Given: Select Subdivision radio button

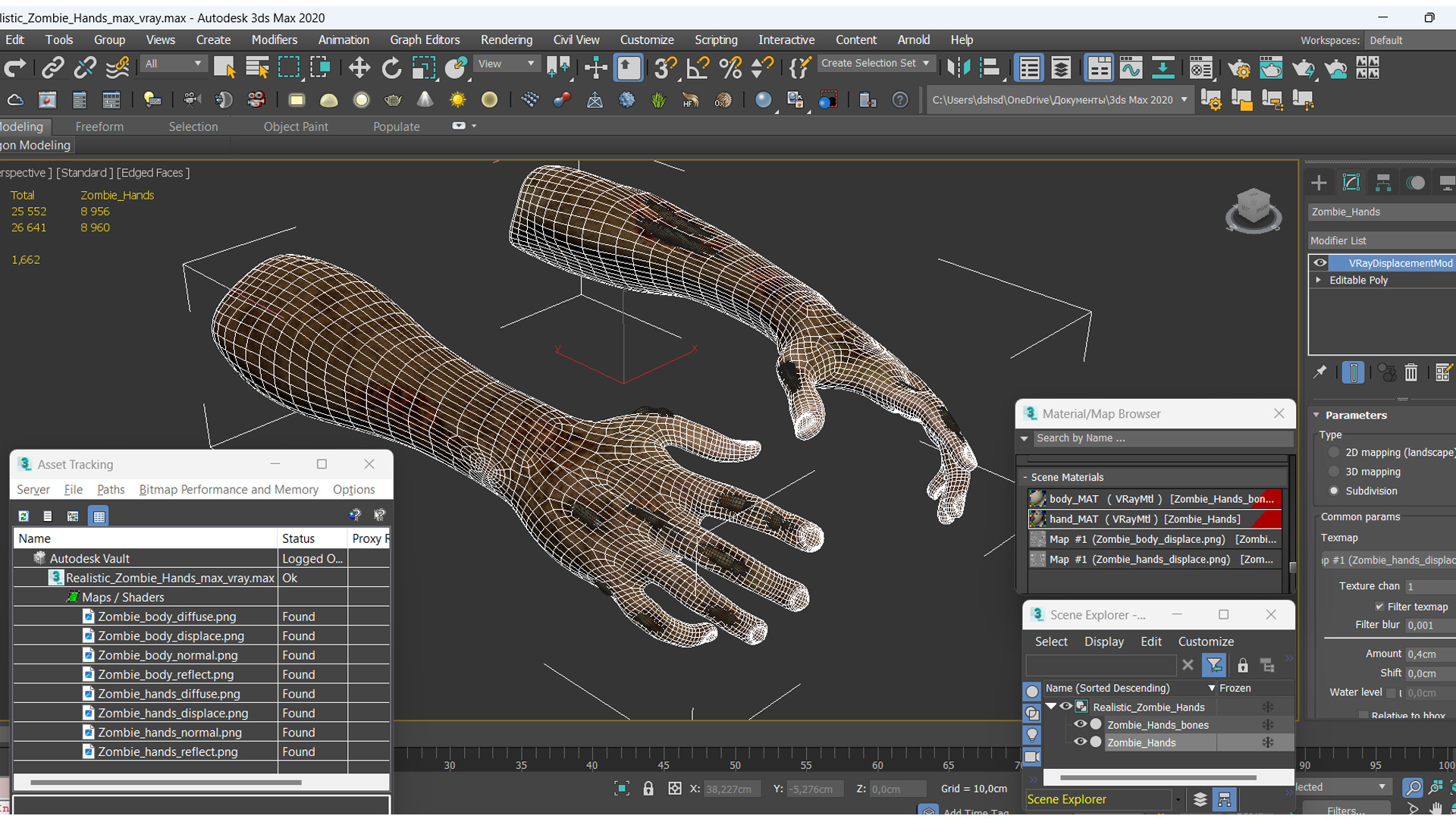Looking at the screenshot, I should click(1334, 491).
